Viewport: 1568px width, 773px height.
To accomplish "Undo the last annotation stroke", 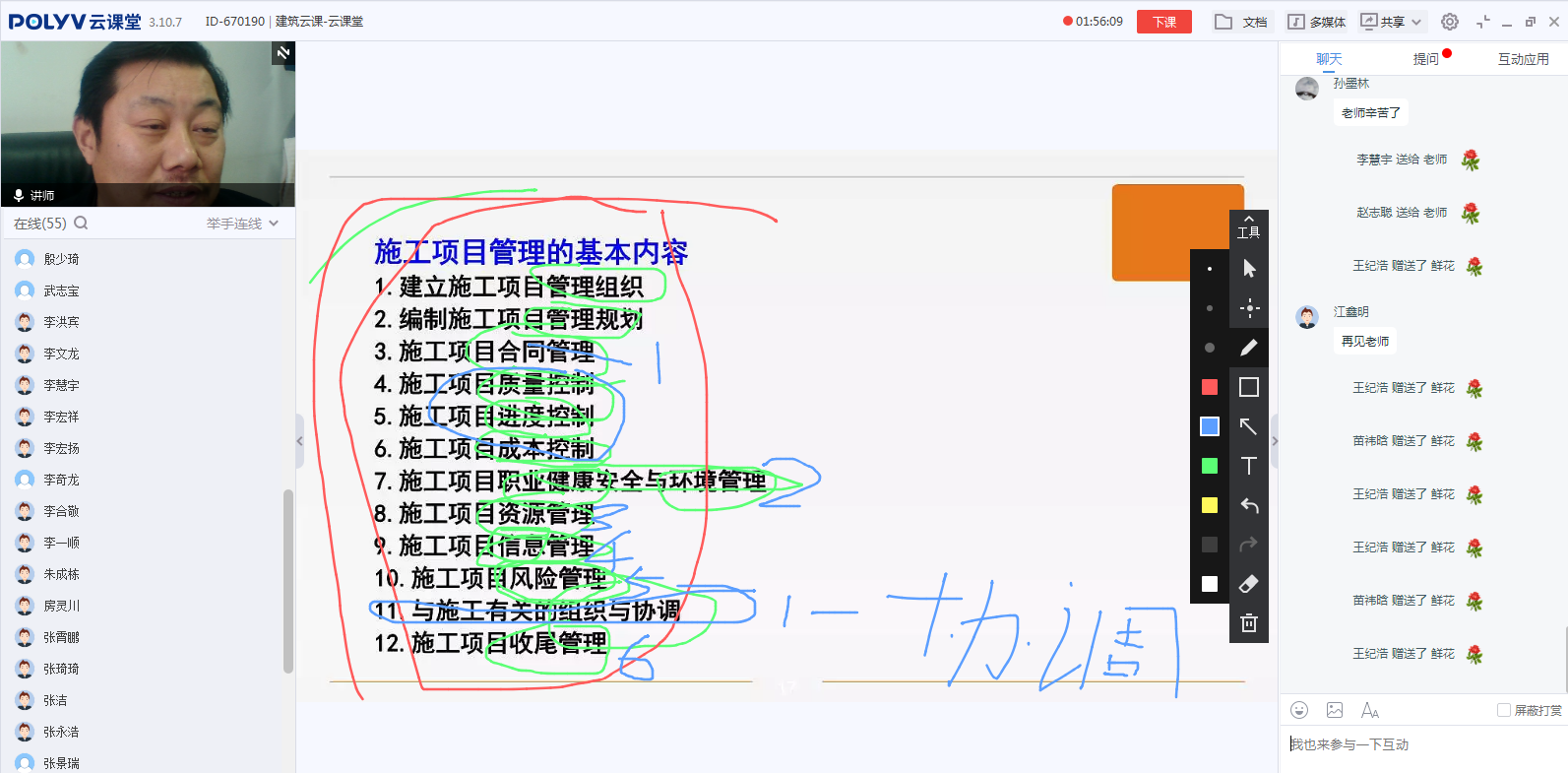I will [x=1248, y=505].
